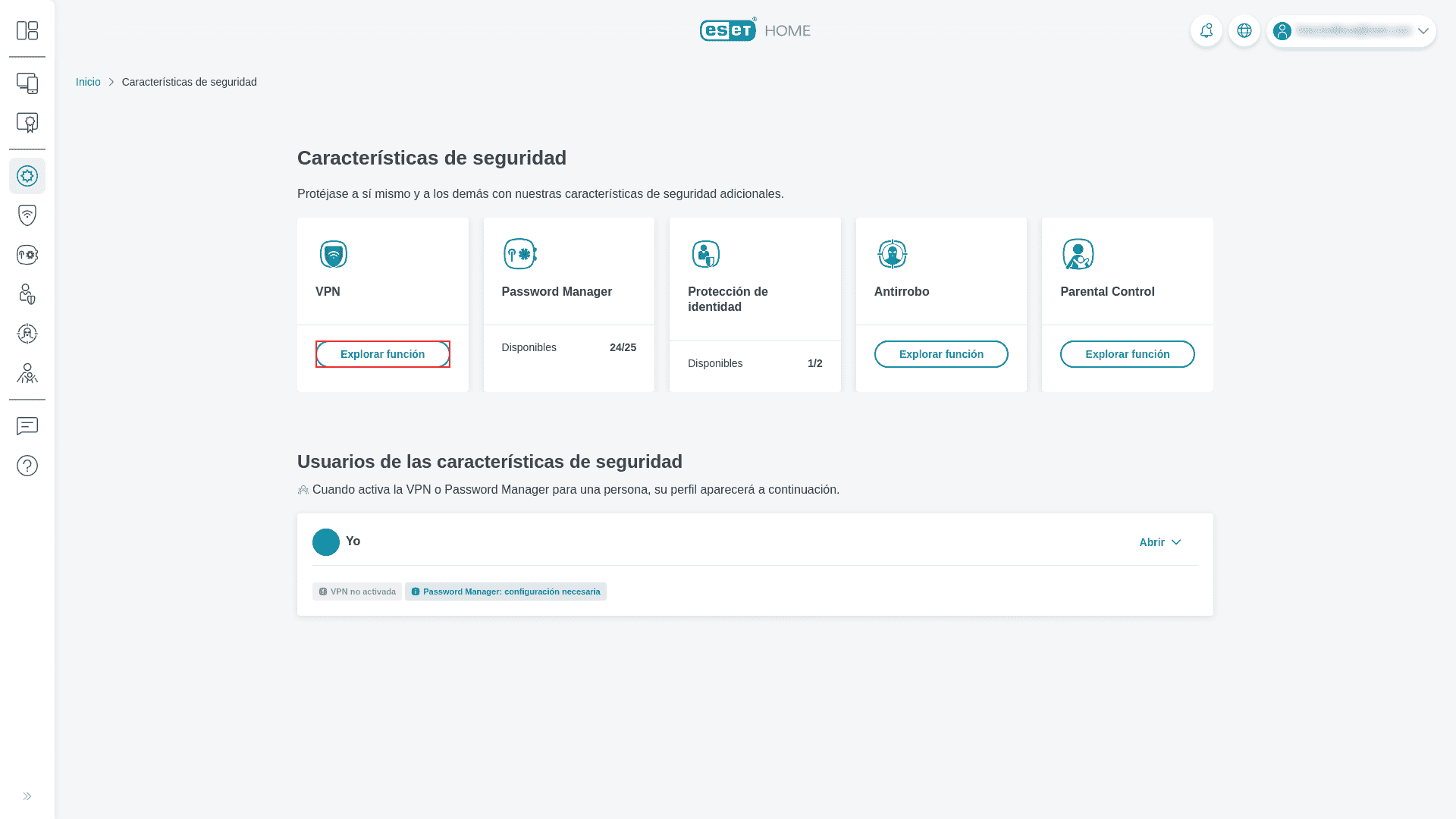Click the ESET HOME logo
The height and width of the screenshot is (819, 1456).
755,30
